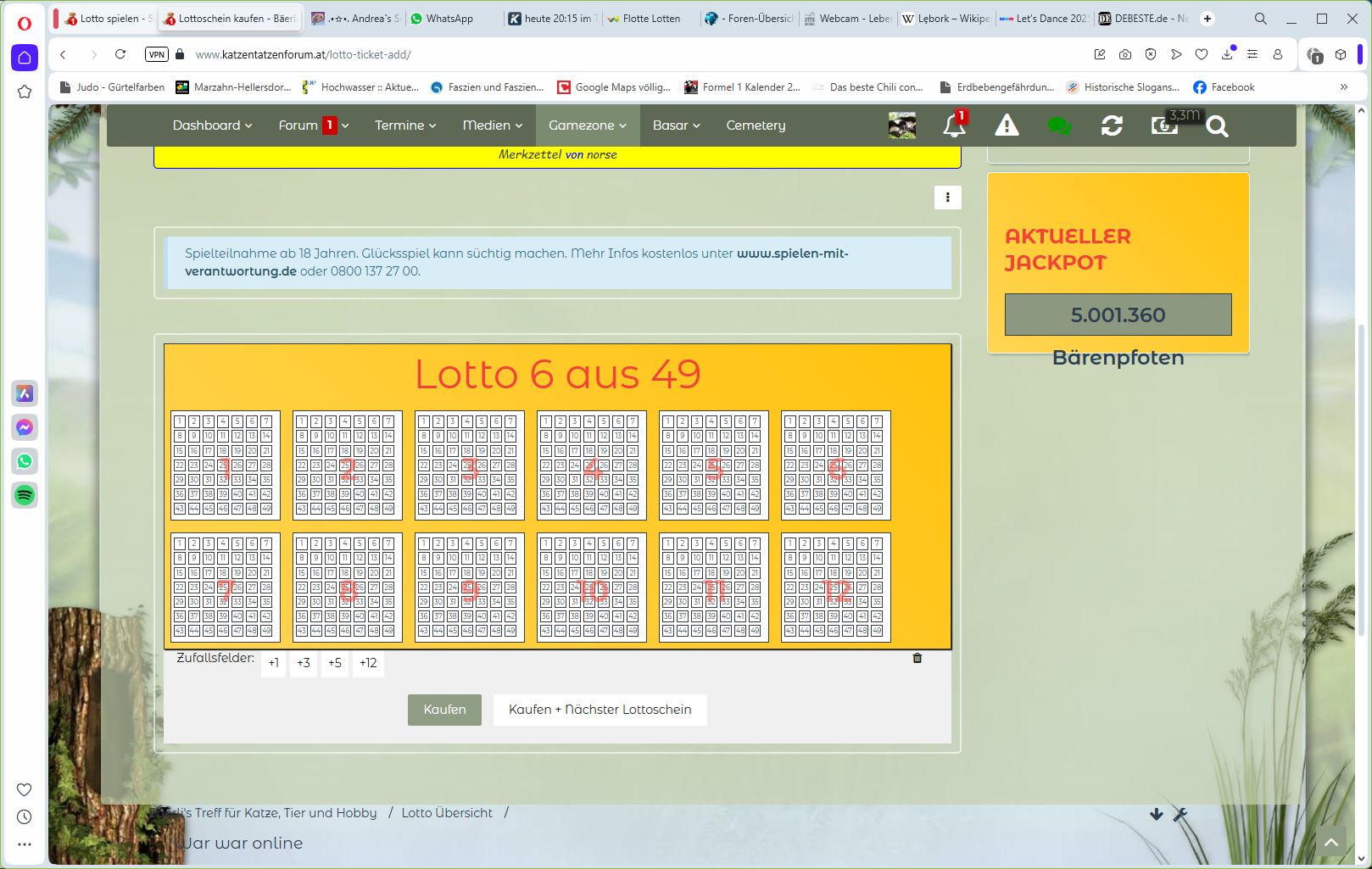Viewport: 1372px width, 869px height.
Task: Open the green chat bubbles icon
Action: coord(1059,126)
